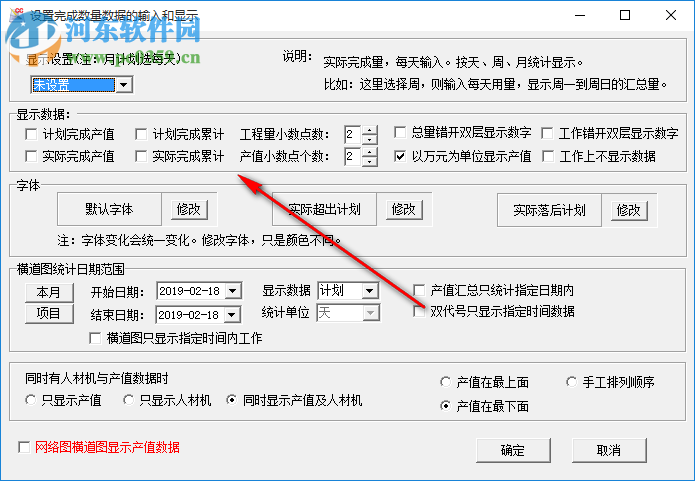The image size is (695, 481).
Task: Click the 同时有人材机与产值数据时 heading
Action: point(97,378)
